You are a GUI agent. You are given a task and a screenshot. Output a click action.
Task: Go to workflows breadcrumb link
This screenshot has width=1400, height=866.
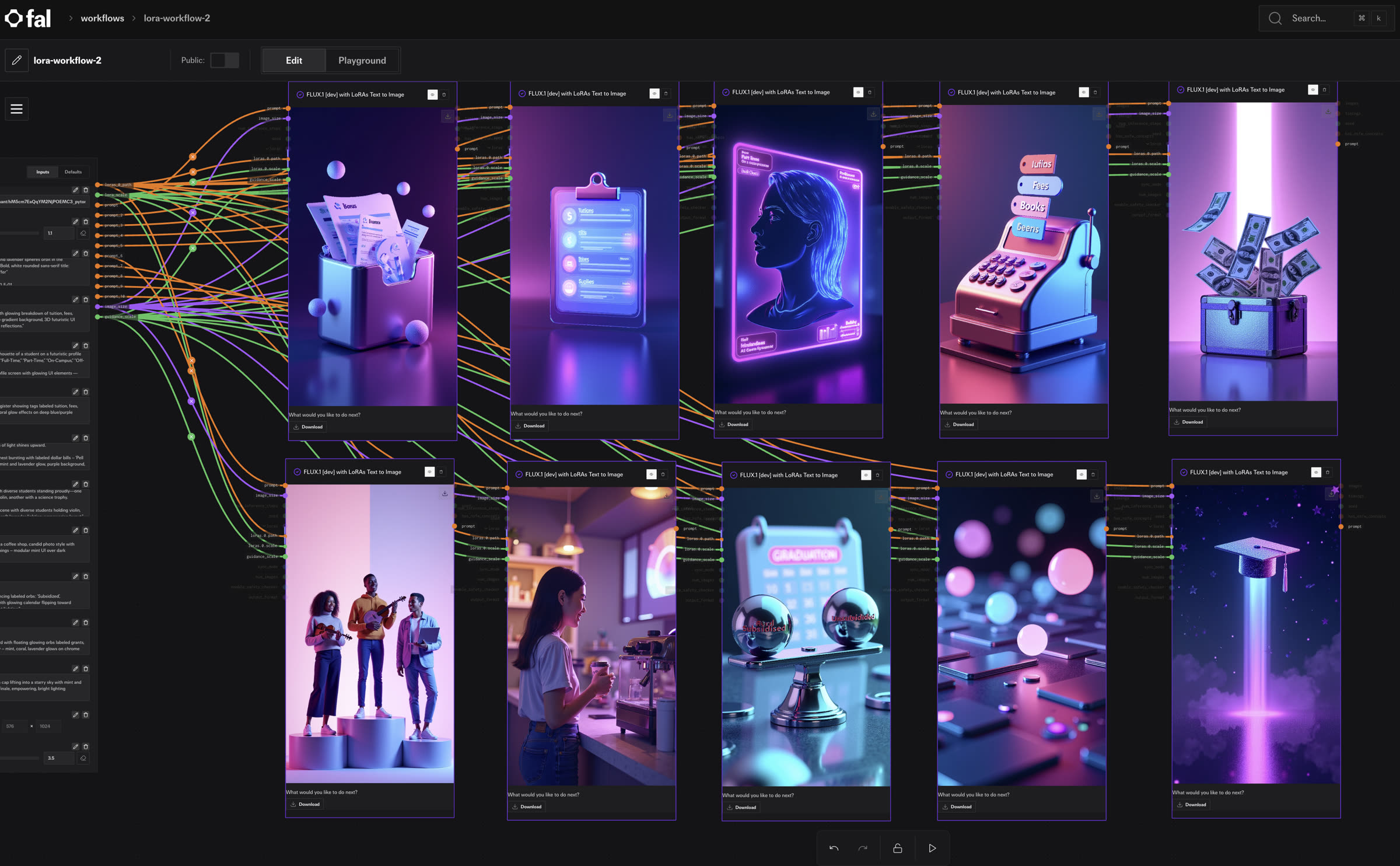(x=103, y=18)
